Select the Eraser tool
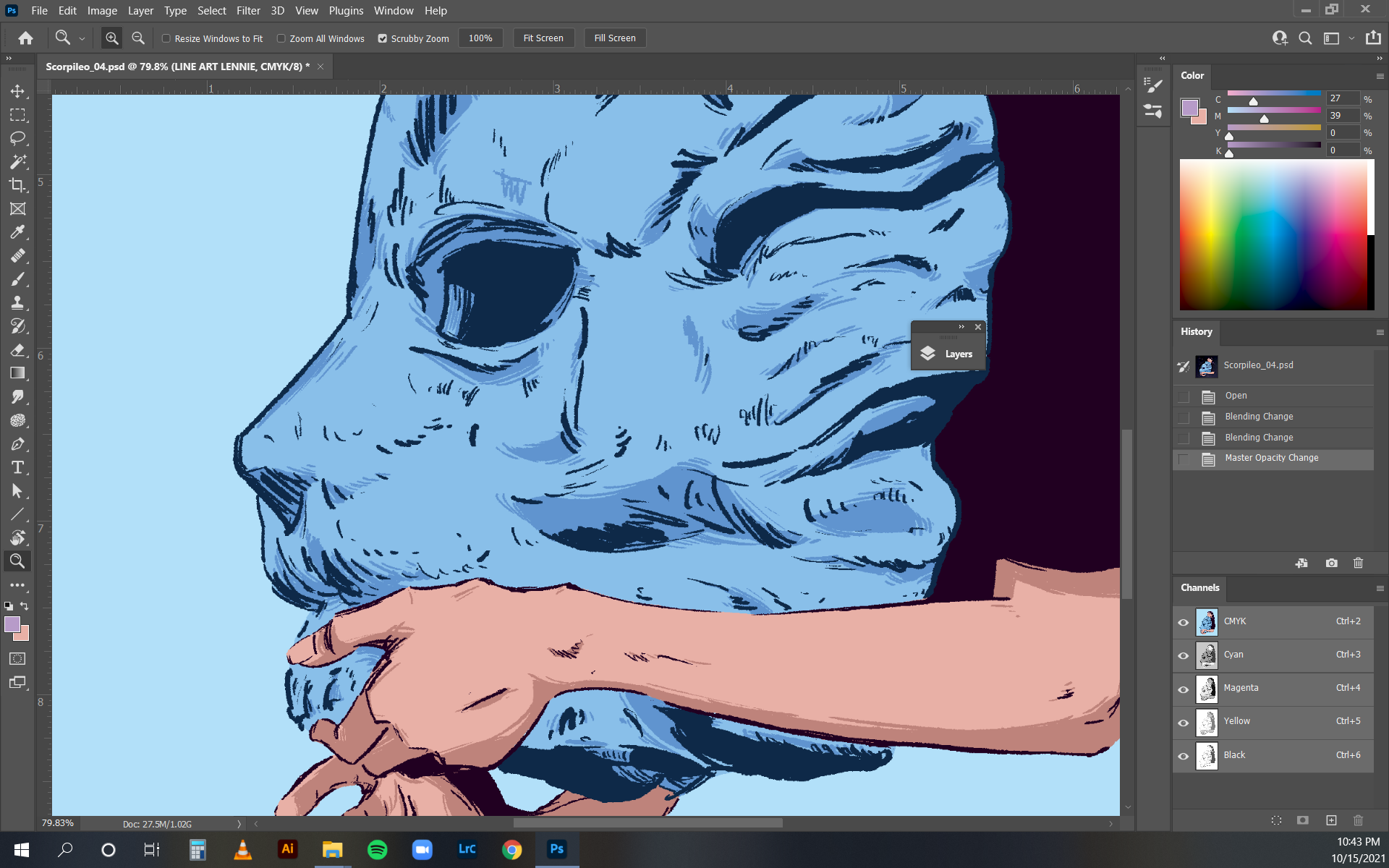The image size is (1389, 868). click(17, 350)
